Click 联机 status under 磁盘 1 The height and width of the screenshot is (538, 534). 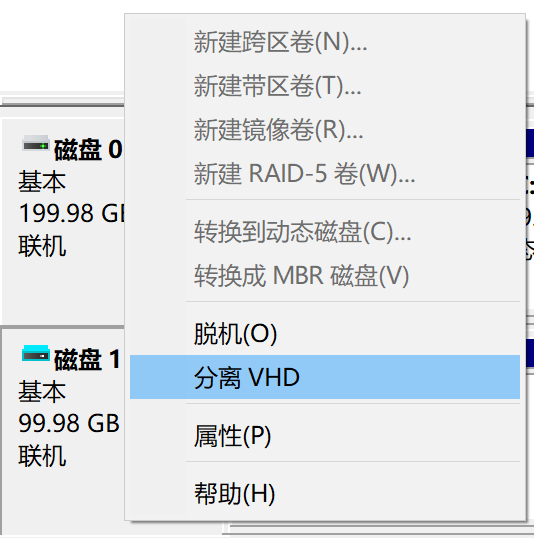42,456
